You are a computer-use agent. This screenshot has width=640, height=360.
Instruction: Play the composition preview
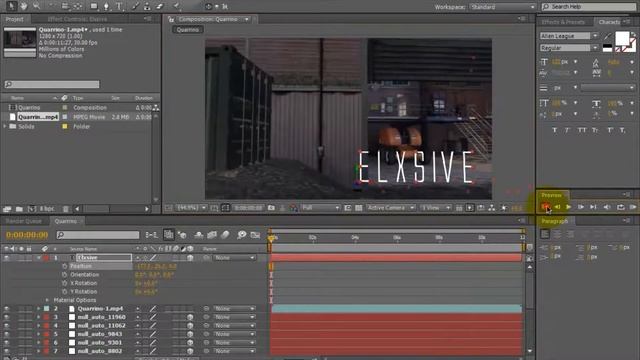point(569,207)
